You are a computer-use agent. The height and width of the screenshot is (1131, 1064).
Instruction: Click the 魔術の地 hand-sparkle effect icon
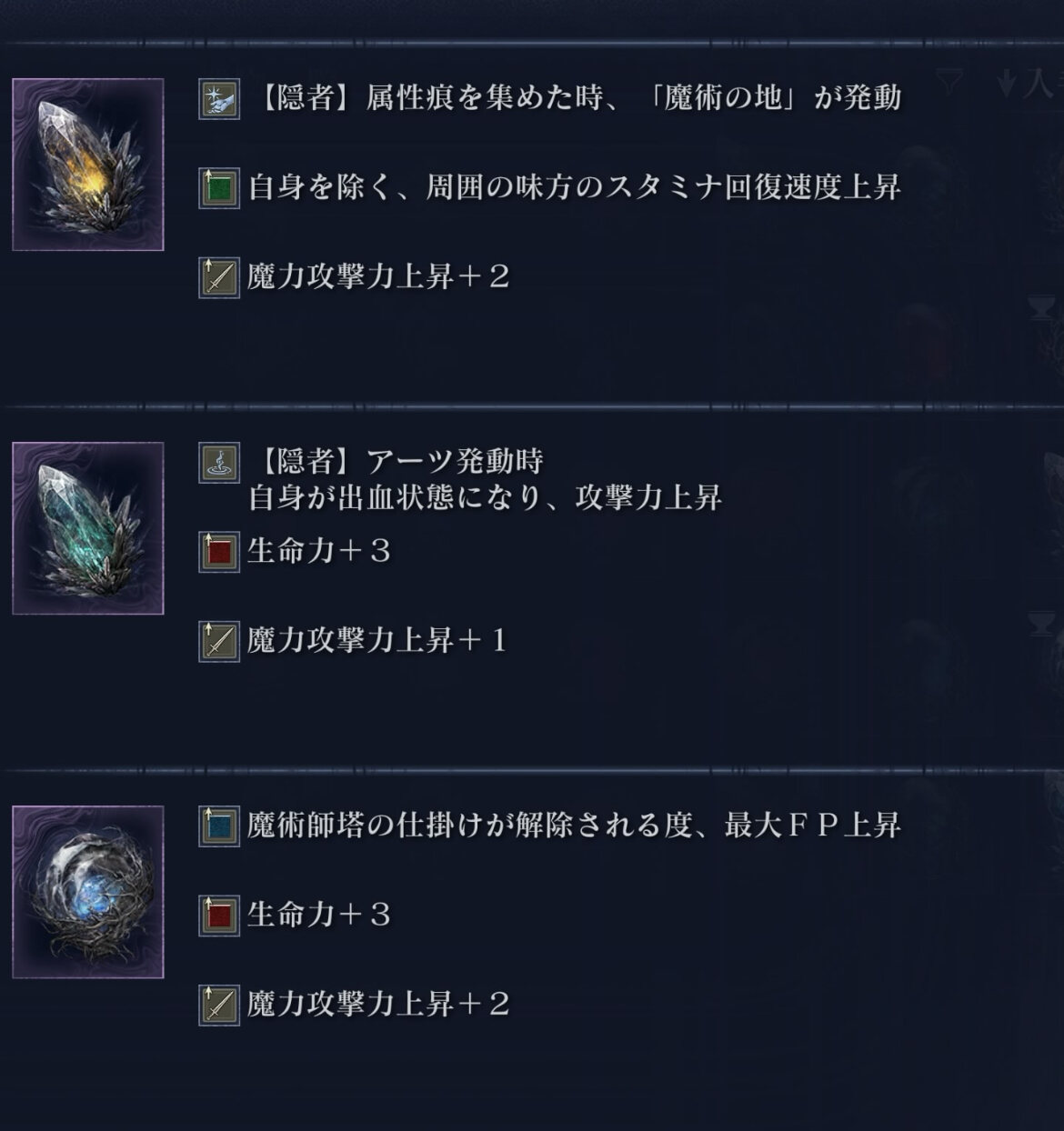click(x=219, y=98)
